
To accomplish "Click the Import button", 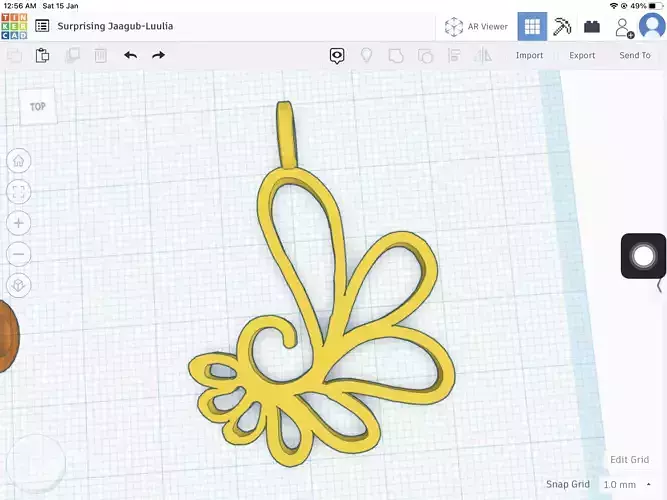I will [529, 55].
